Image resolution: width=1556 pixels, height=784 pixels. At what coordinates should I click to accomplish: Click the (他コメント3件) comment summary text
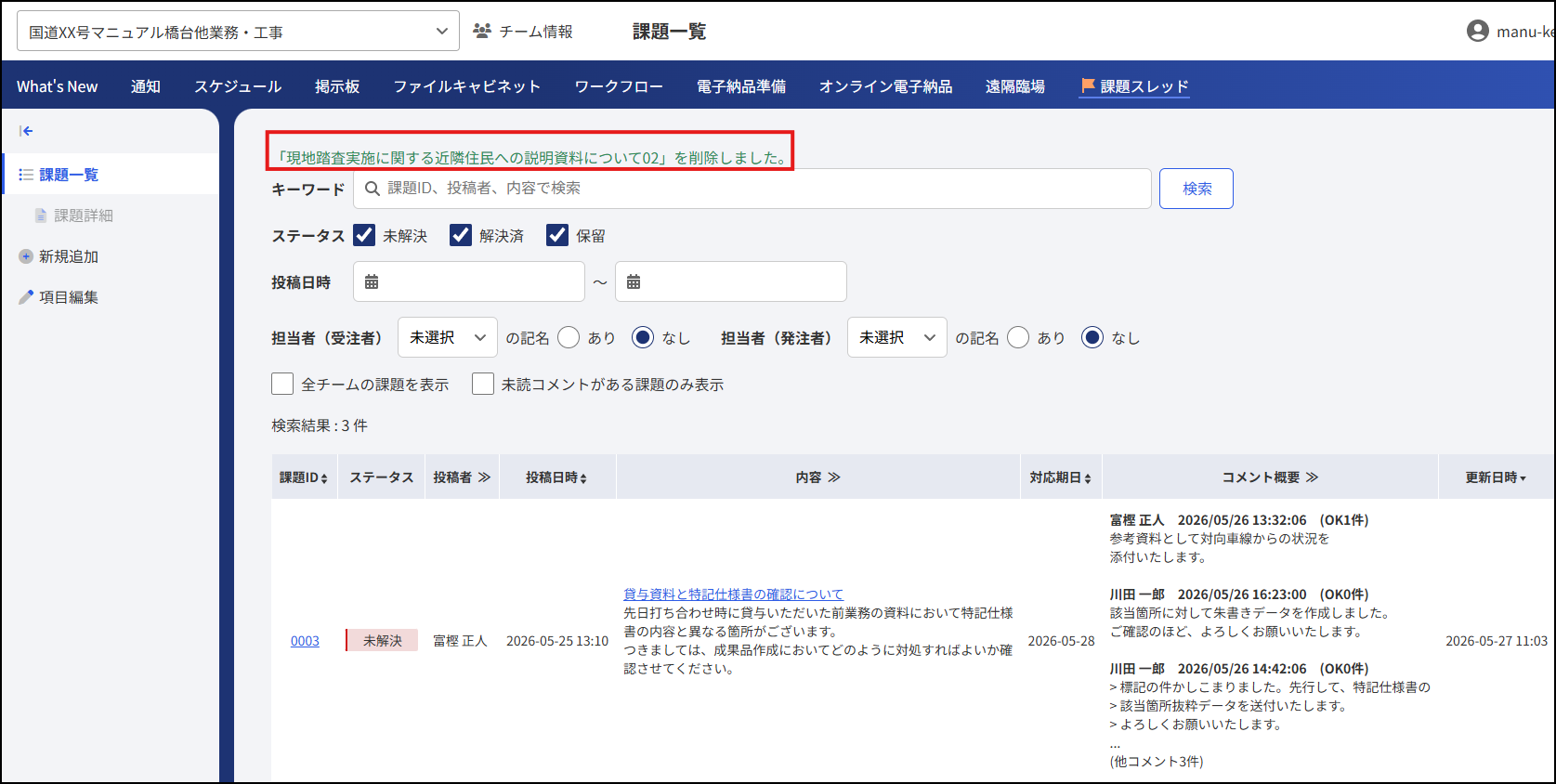[x=1157, y=762]
